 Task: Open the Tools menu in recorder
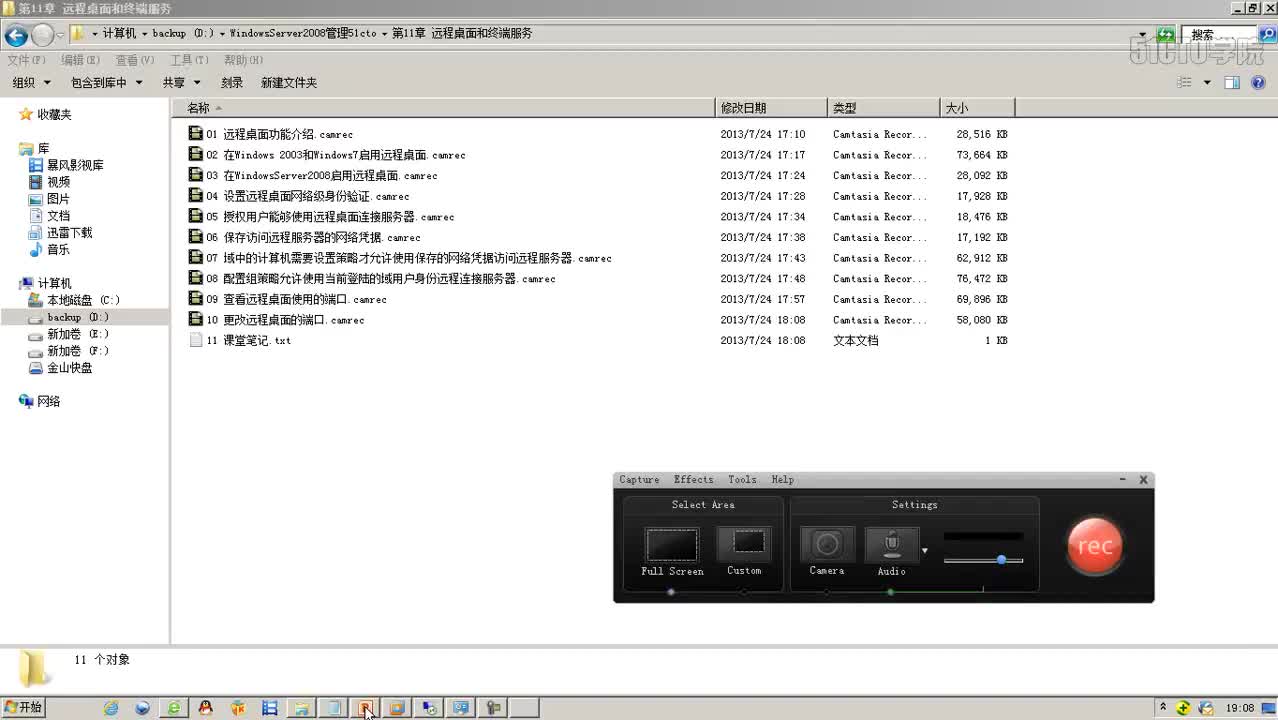point(742,480)
